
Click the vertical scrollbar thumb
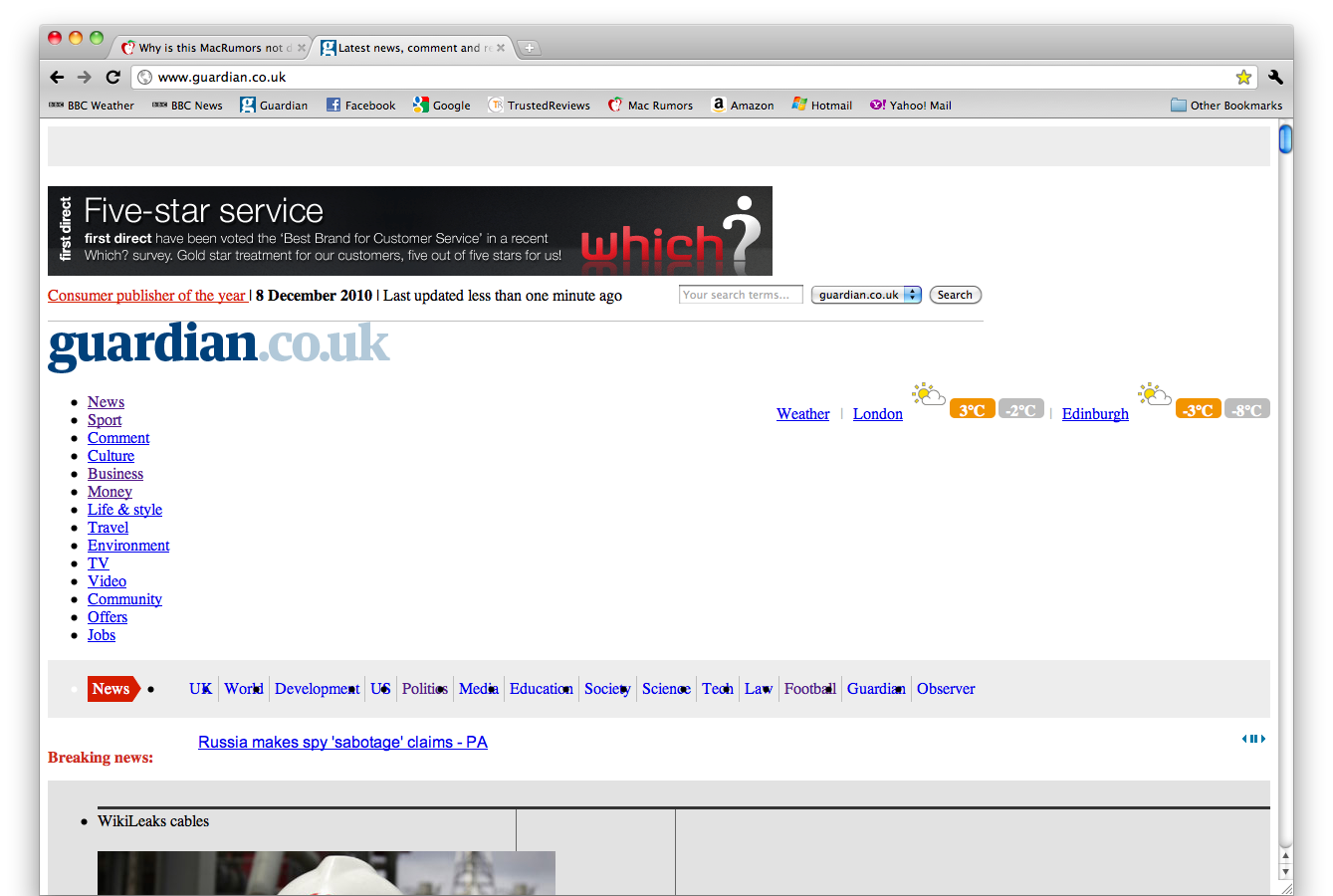(1285, 138)
